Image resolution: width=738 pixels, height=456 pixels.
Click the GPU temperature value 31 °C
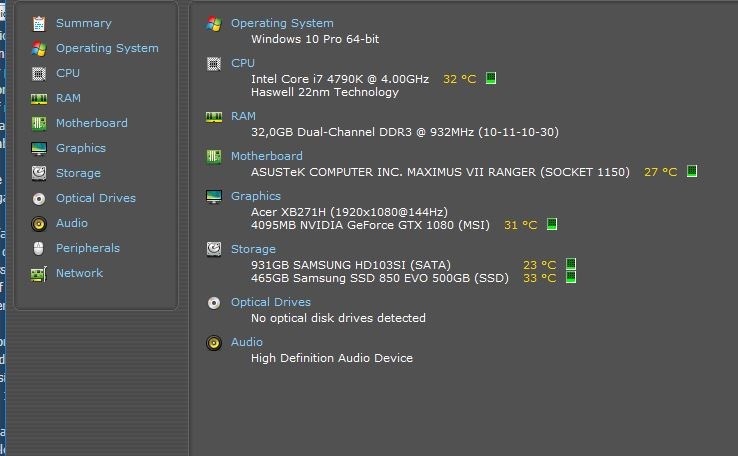pyautogui.click(x=521, y=225)
